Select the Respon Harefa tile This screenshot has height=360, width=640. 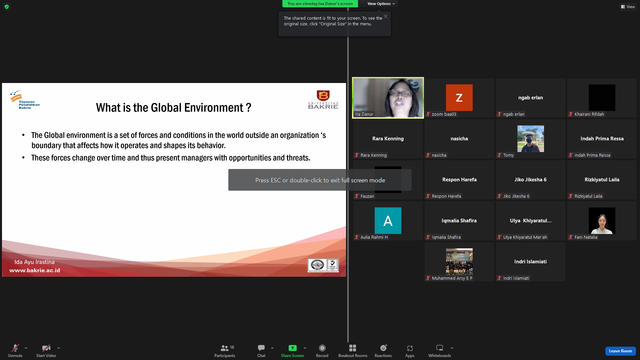(x=459, y=180)
